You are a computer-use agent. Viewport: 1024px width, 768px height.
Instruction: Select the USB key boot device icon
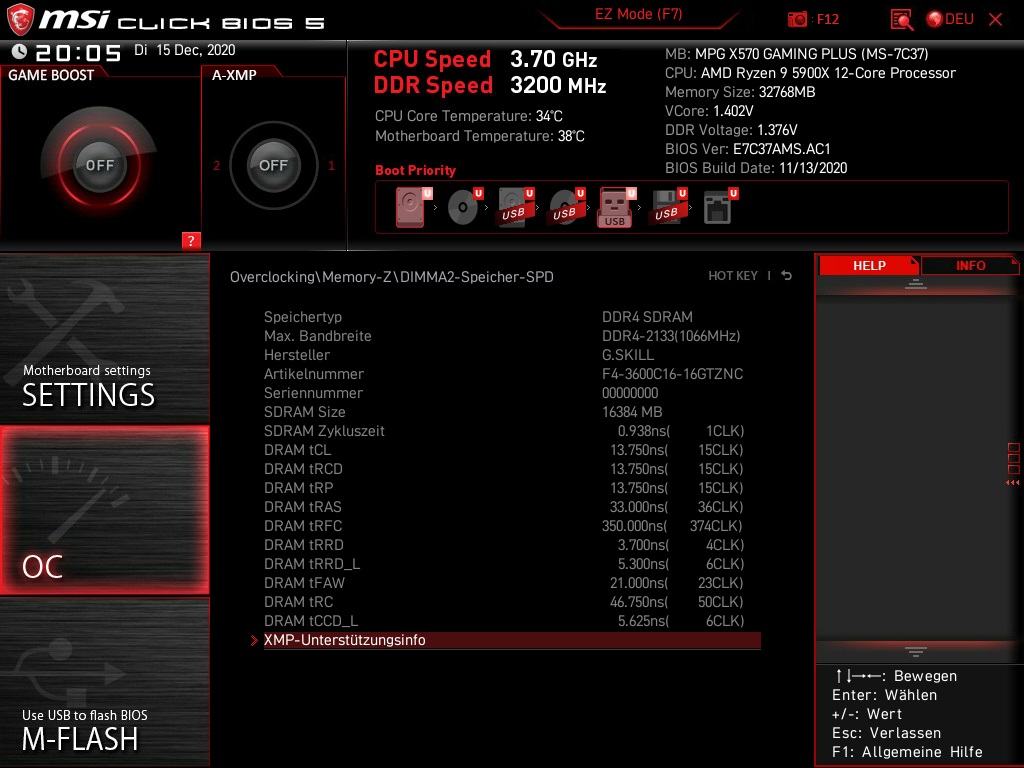(x=616, y=207)
